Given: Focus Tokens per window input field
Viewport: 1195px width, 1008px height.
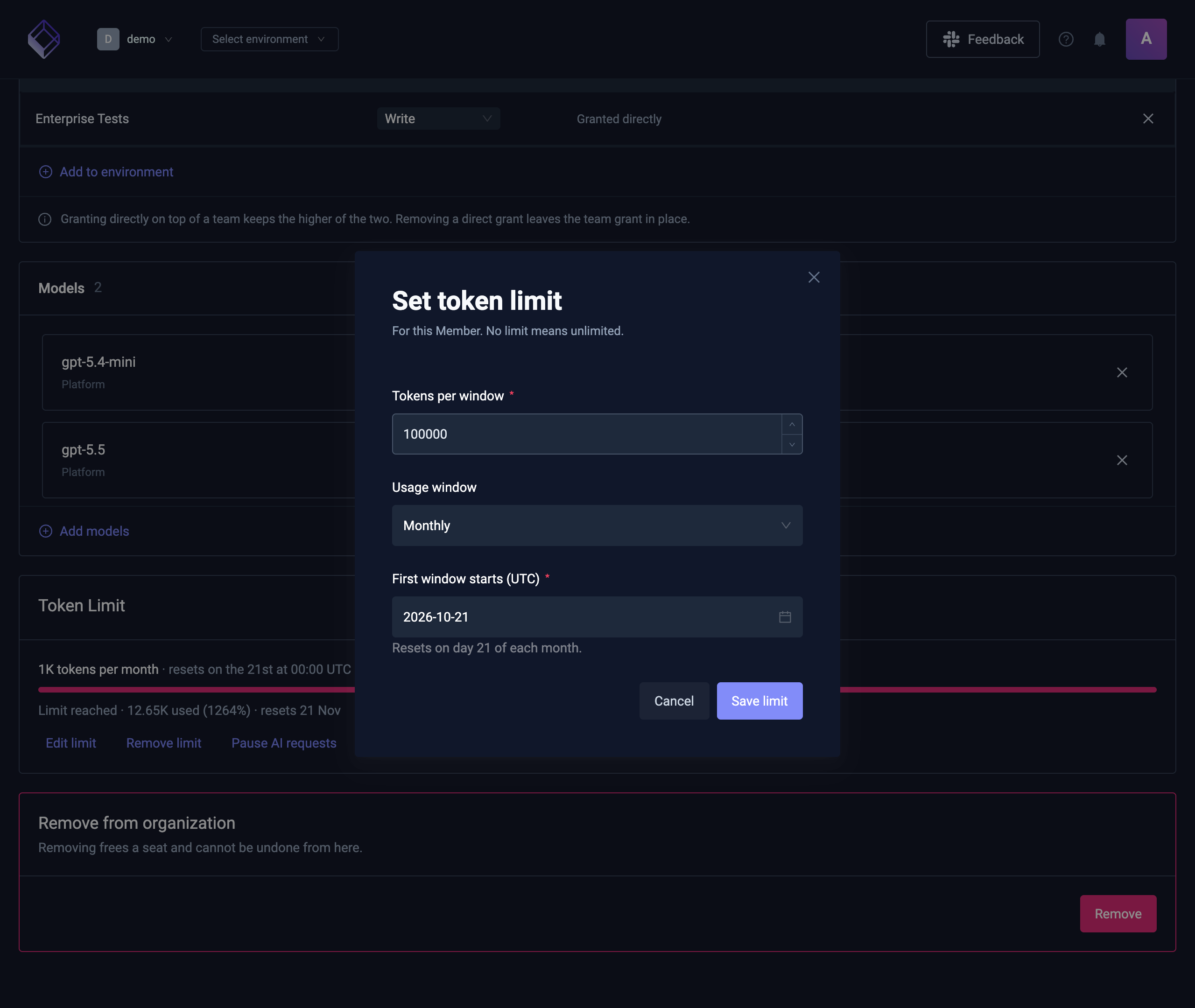Looking at the screenshot, I should point(587,434).
